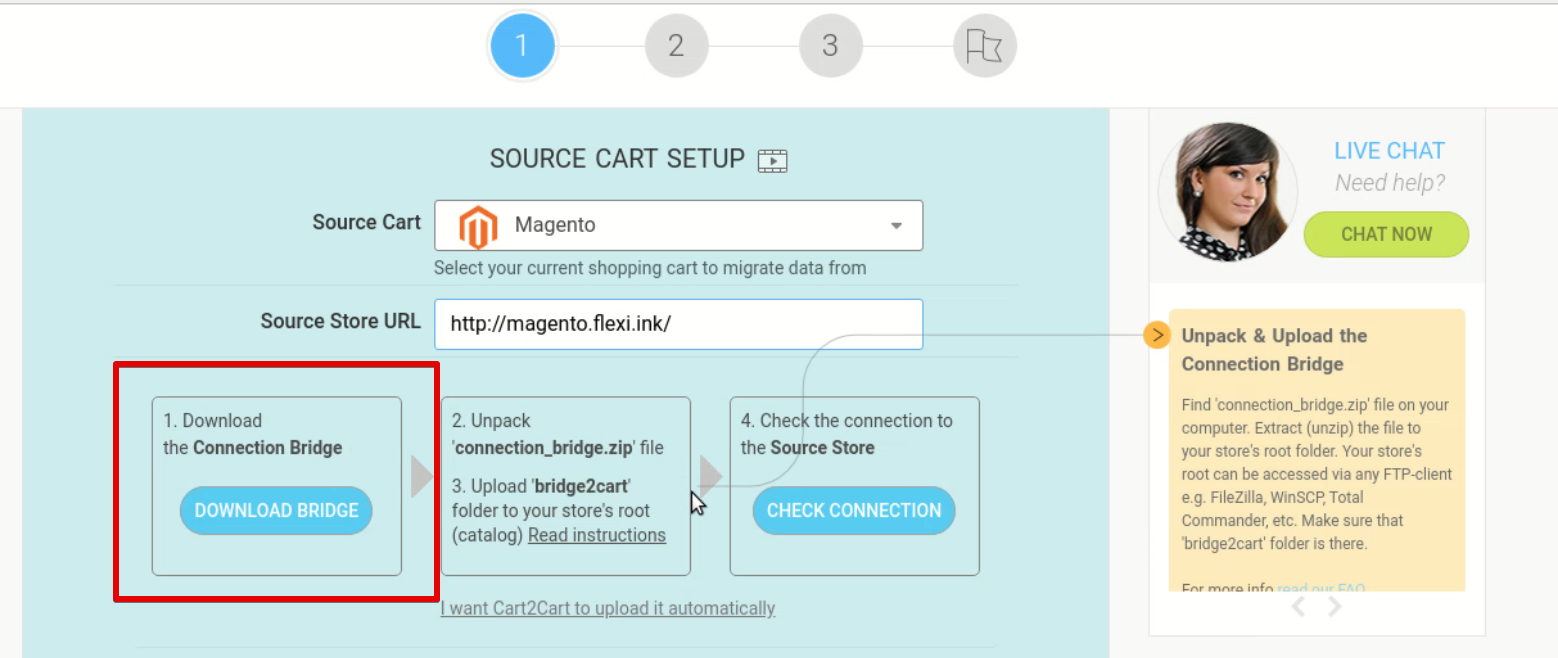Go to wizard step 3 circle
The image size is (1558, 658).
[830, 45]
